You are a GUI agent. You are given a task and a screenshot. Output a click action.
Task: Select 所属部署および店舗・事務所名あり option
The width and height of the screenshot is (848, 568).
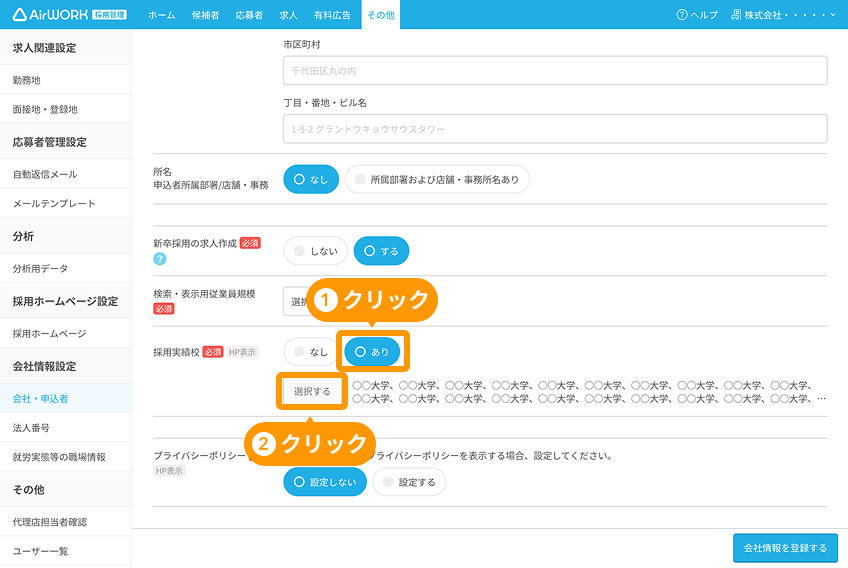(437, 179)
